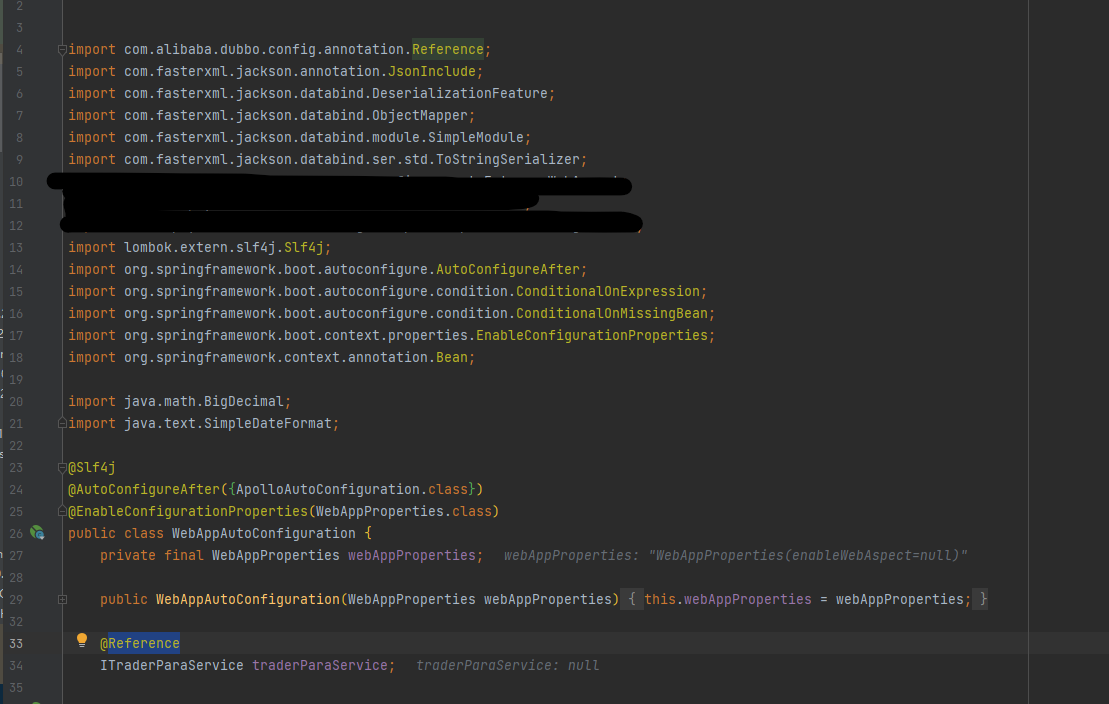
Task: Click the @EnableConfigurationProperties annotation on line 25
Action: [x=188, y=512]
